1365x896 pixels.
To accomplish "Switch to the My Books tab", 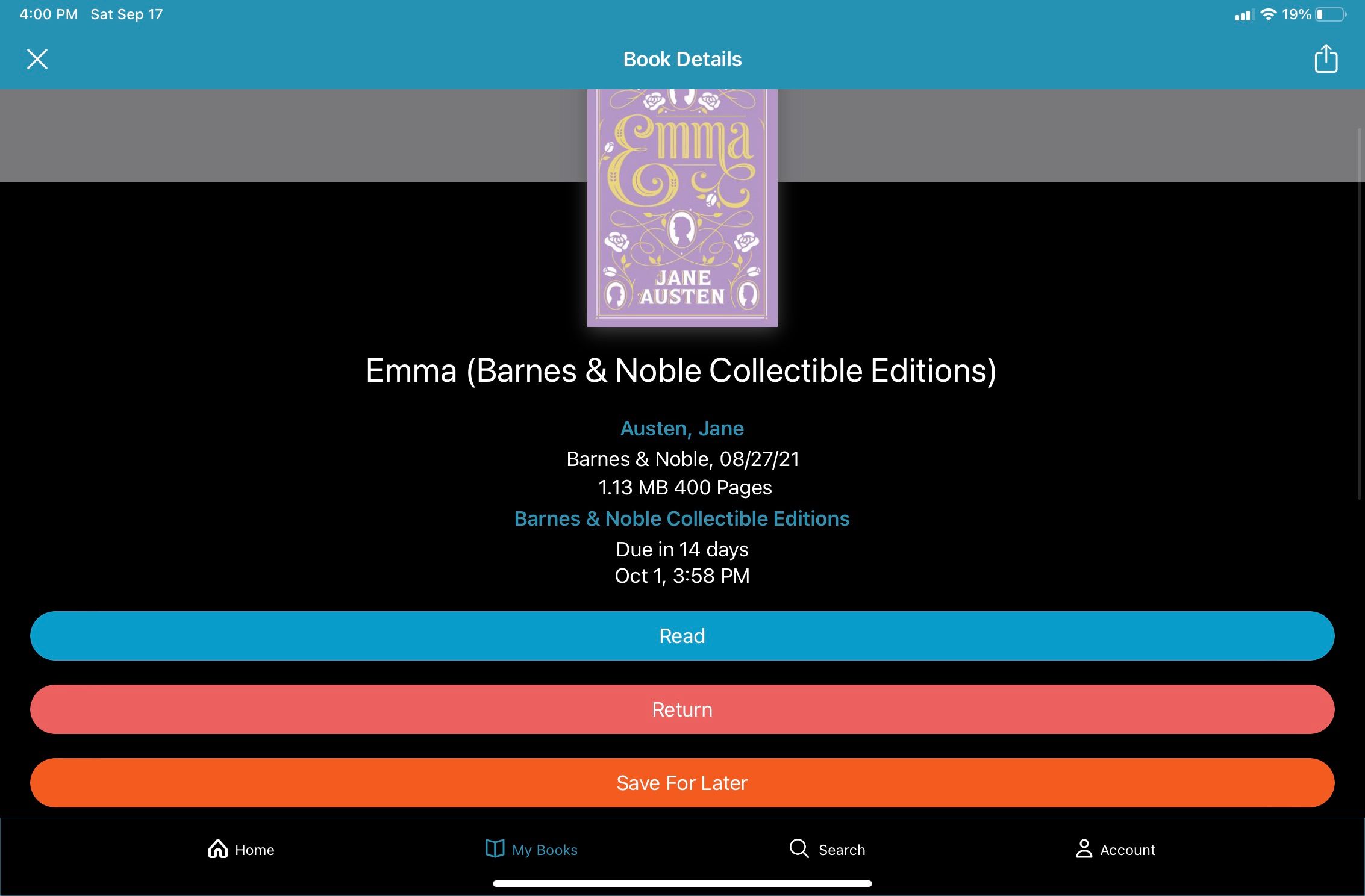I will (x=530, y=849).
